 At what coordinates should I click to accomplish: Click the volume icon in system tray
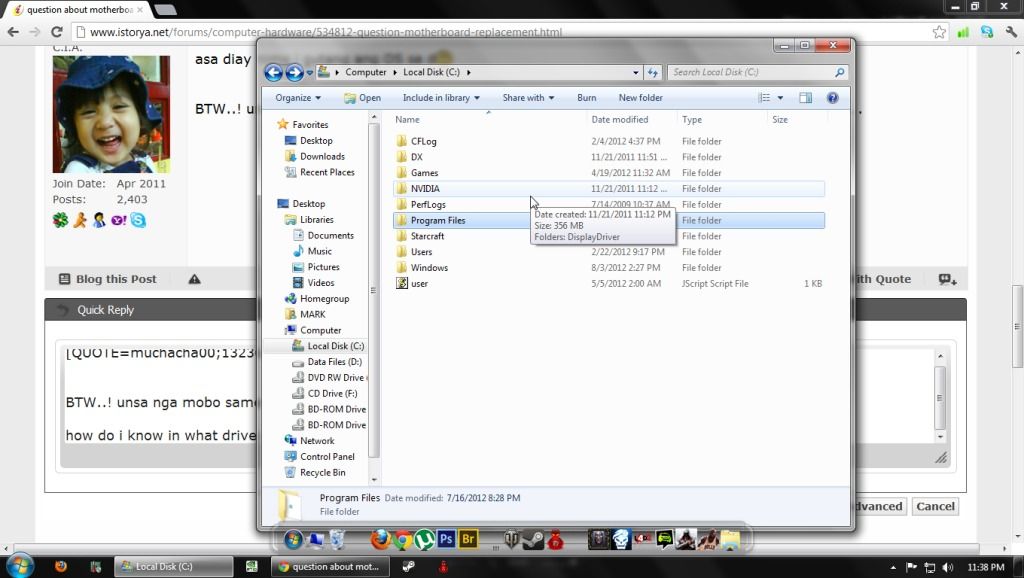tap(948, 568)
